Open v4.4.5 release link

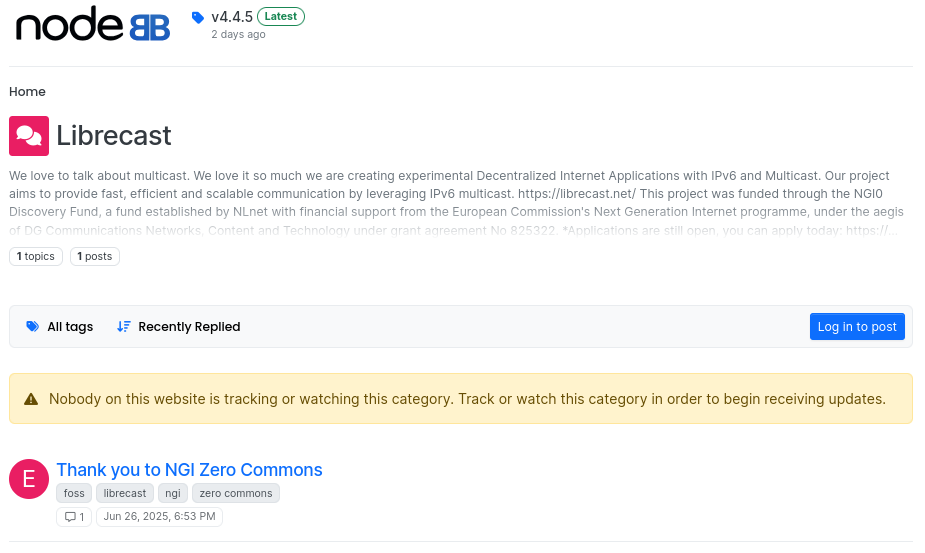[232, 17]
